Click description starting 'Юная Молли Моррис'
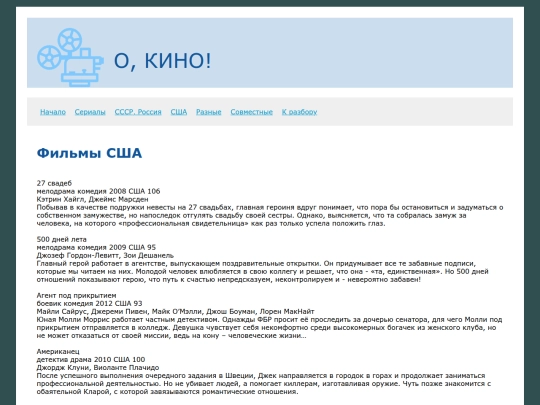The height and width of the screenshot is (405, 540). (269, 328)
